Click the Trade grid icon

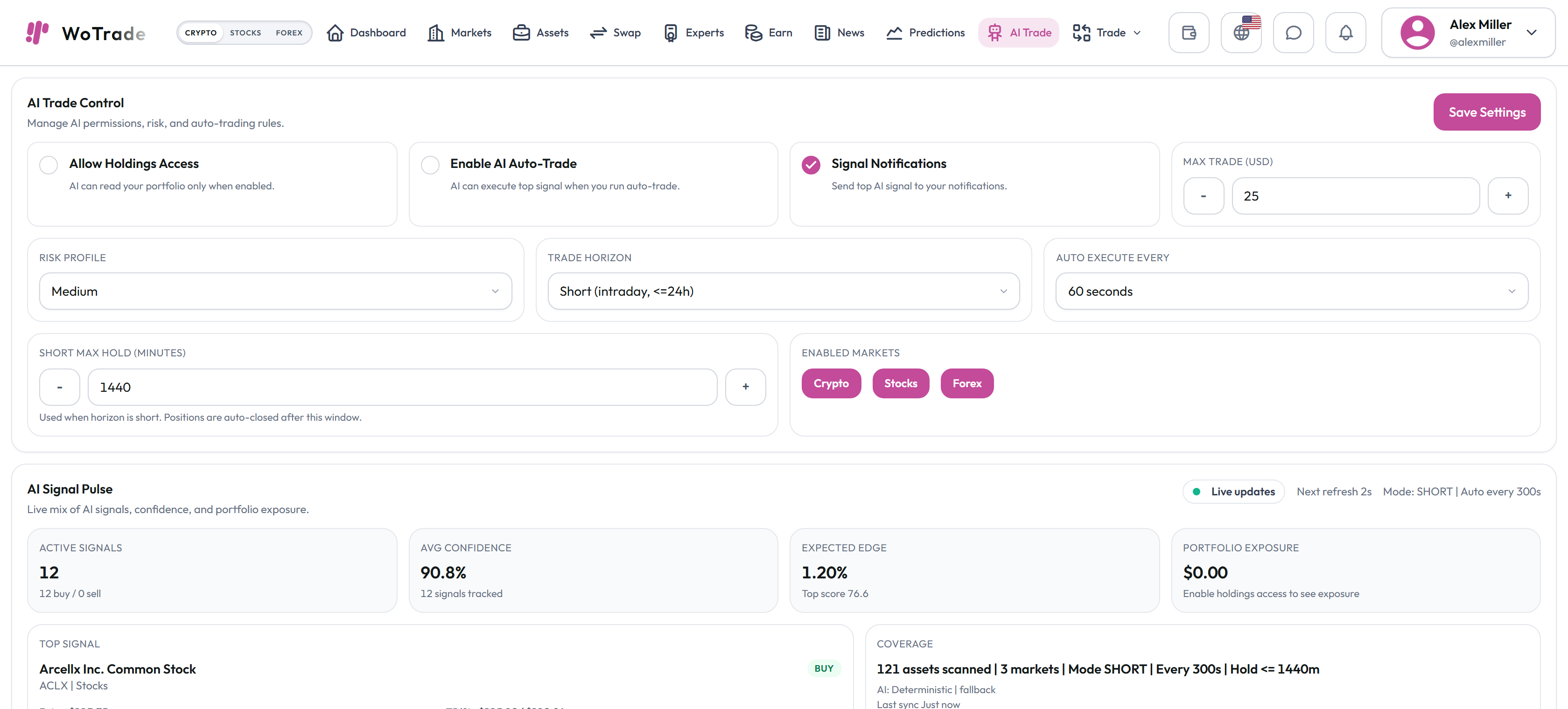coord(1082,33)
